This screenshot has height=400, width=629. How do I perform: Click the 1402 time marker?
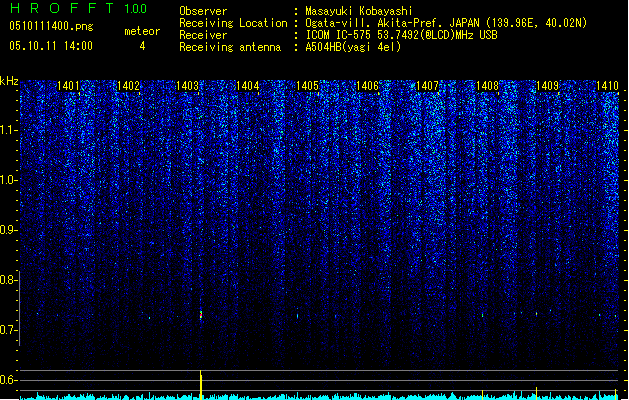coord(128,86)
